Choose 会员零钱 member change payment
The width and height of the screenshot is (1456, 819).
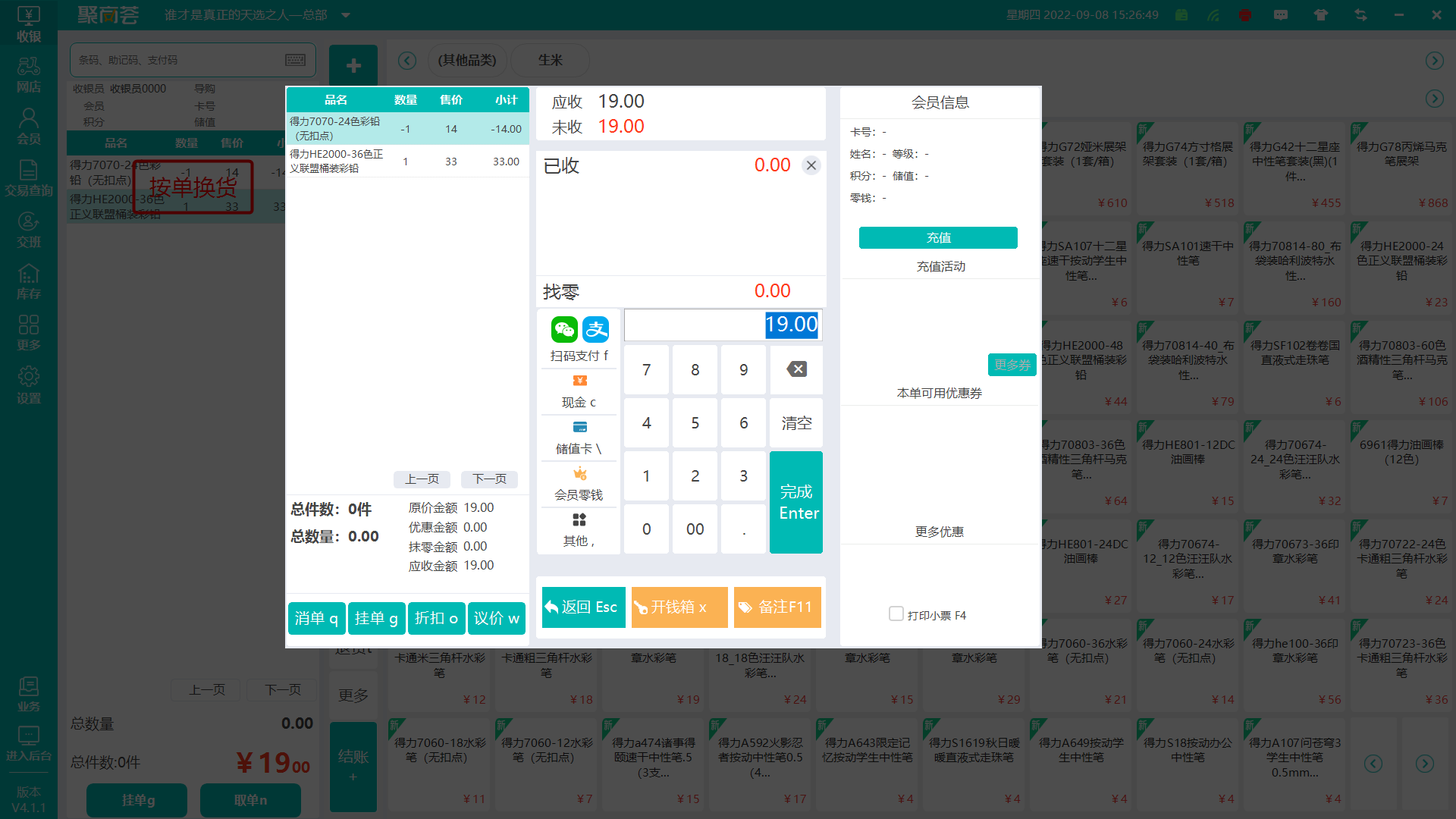pos(579,485)
